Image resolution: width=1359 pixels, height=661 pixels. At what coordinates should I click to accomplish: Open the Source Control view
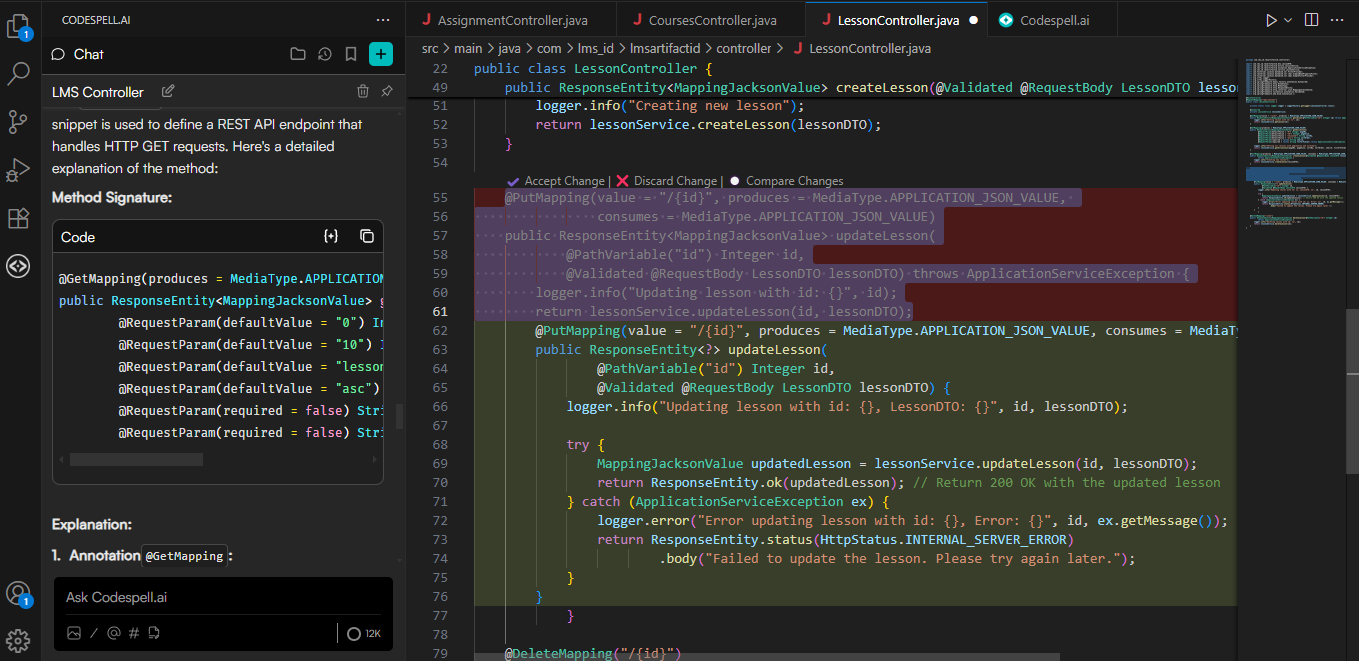click(x=18, y=122)
